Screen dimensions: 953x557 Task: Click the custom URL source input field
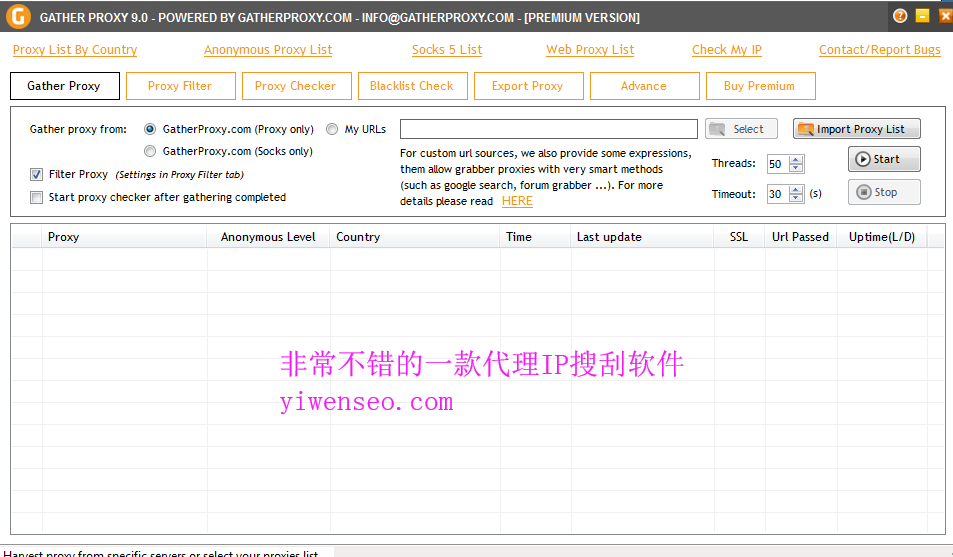[x=548, y=129]
